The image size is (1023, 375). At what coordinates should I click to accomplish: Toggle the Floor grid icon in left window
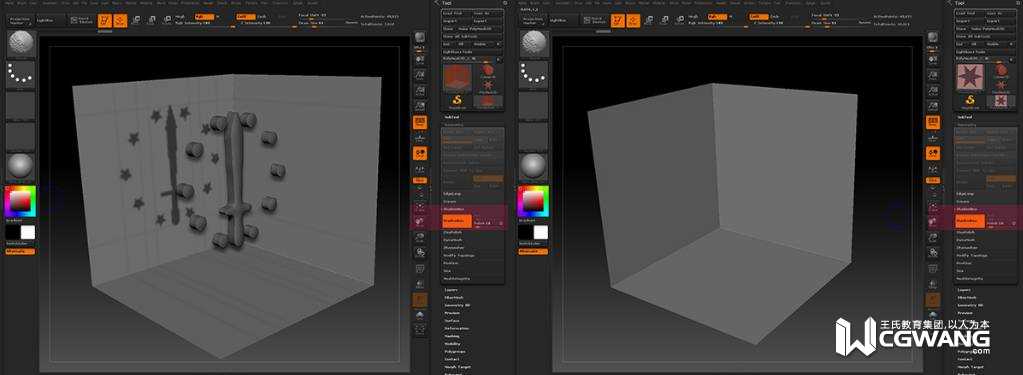click(x=420, y=138)
